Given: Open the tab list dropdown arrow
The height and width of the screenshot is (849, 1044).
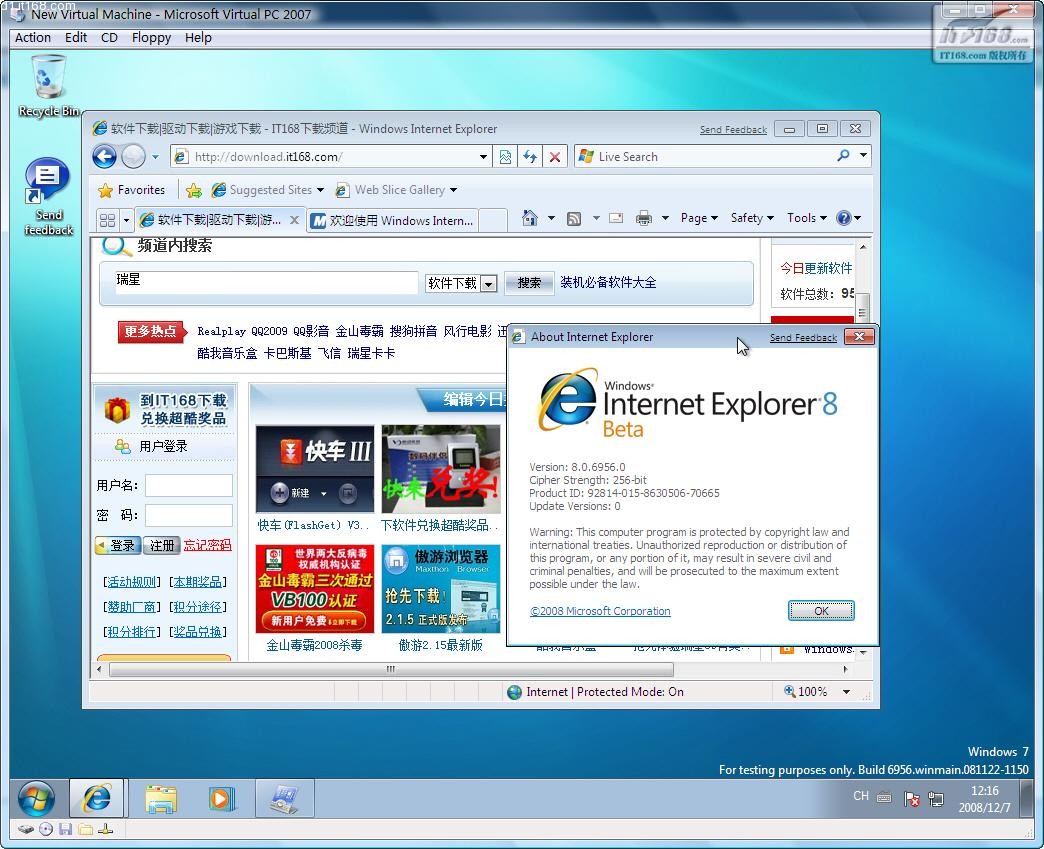Looking at the screenshot, I should (126, 220).
